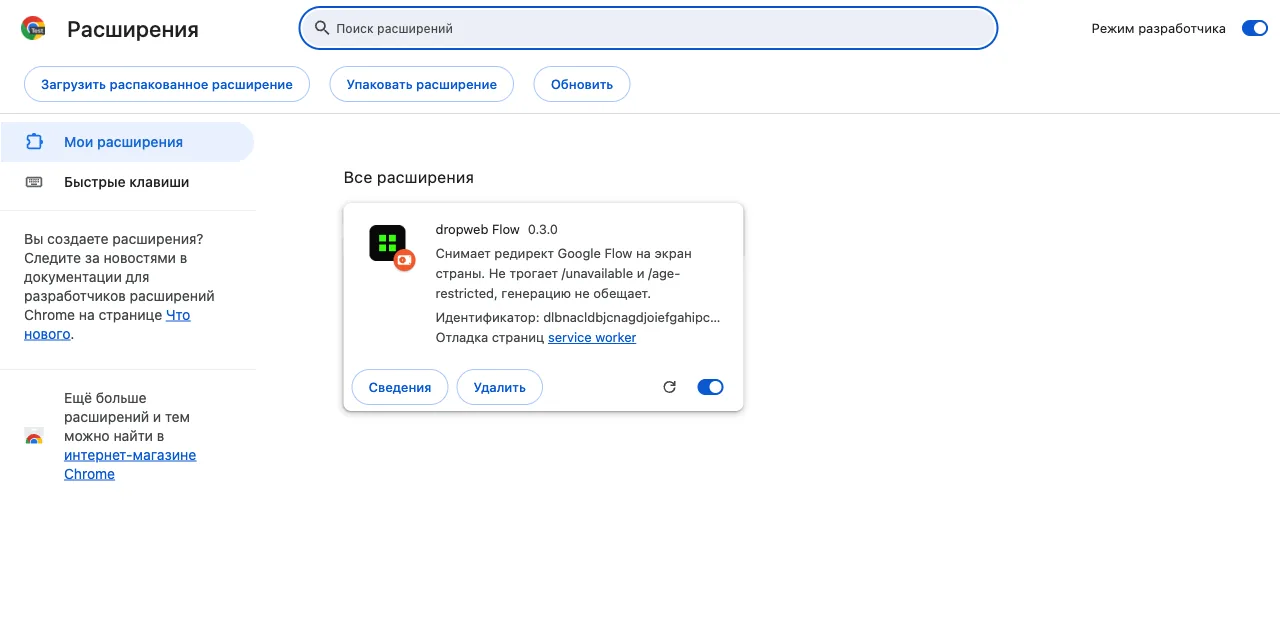Click the dropweb Flow extension icon

point(388,243)
